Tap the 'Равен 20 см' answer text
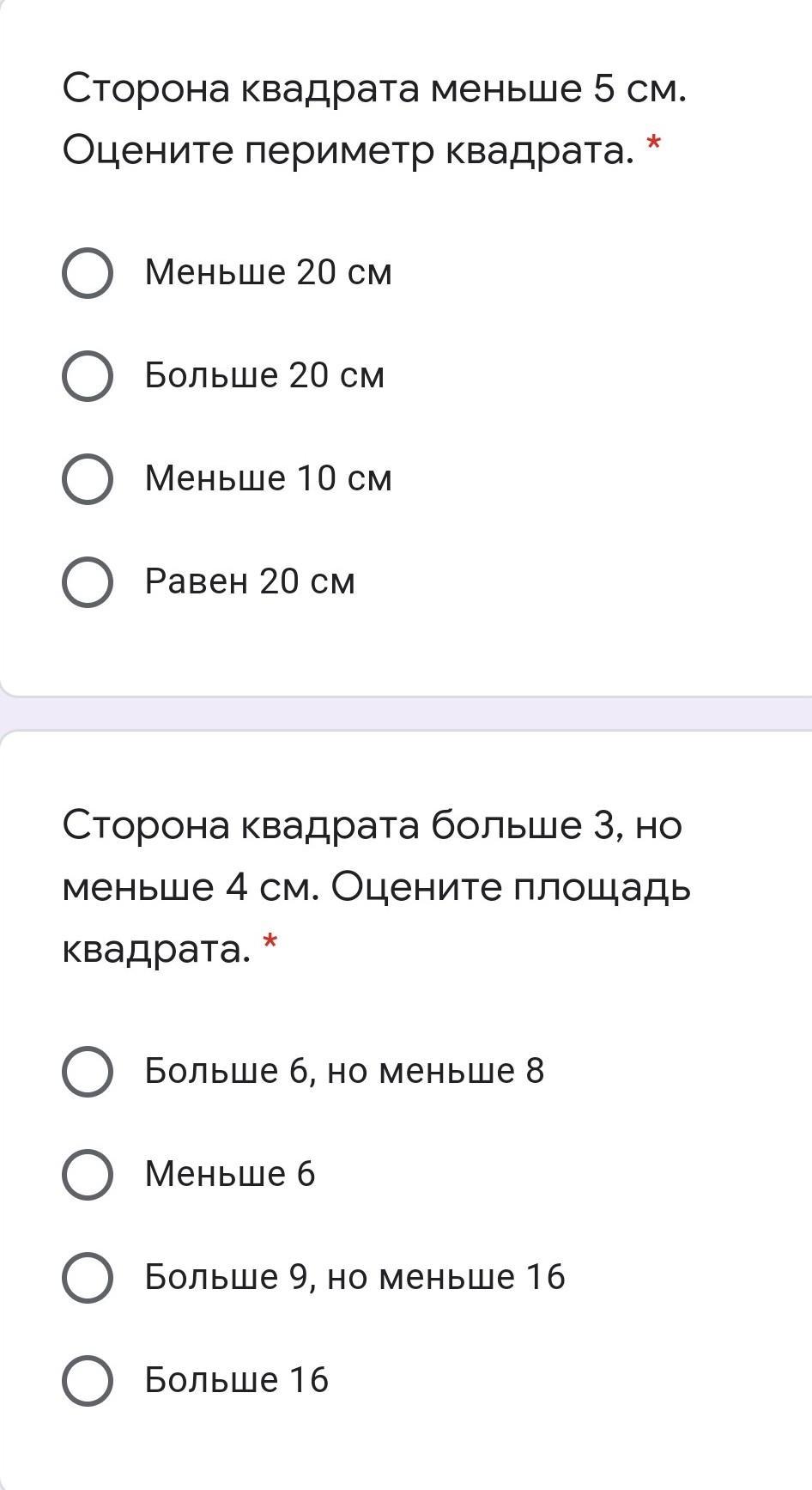 (x=249, y=581)
